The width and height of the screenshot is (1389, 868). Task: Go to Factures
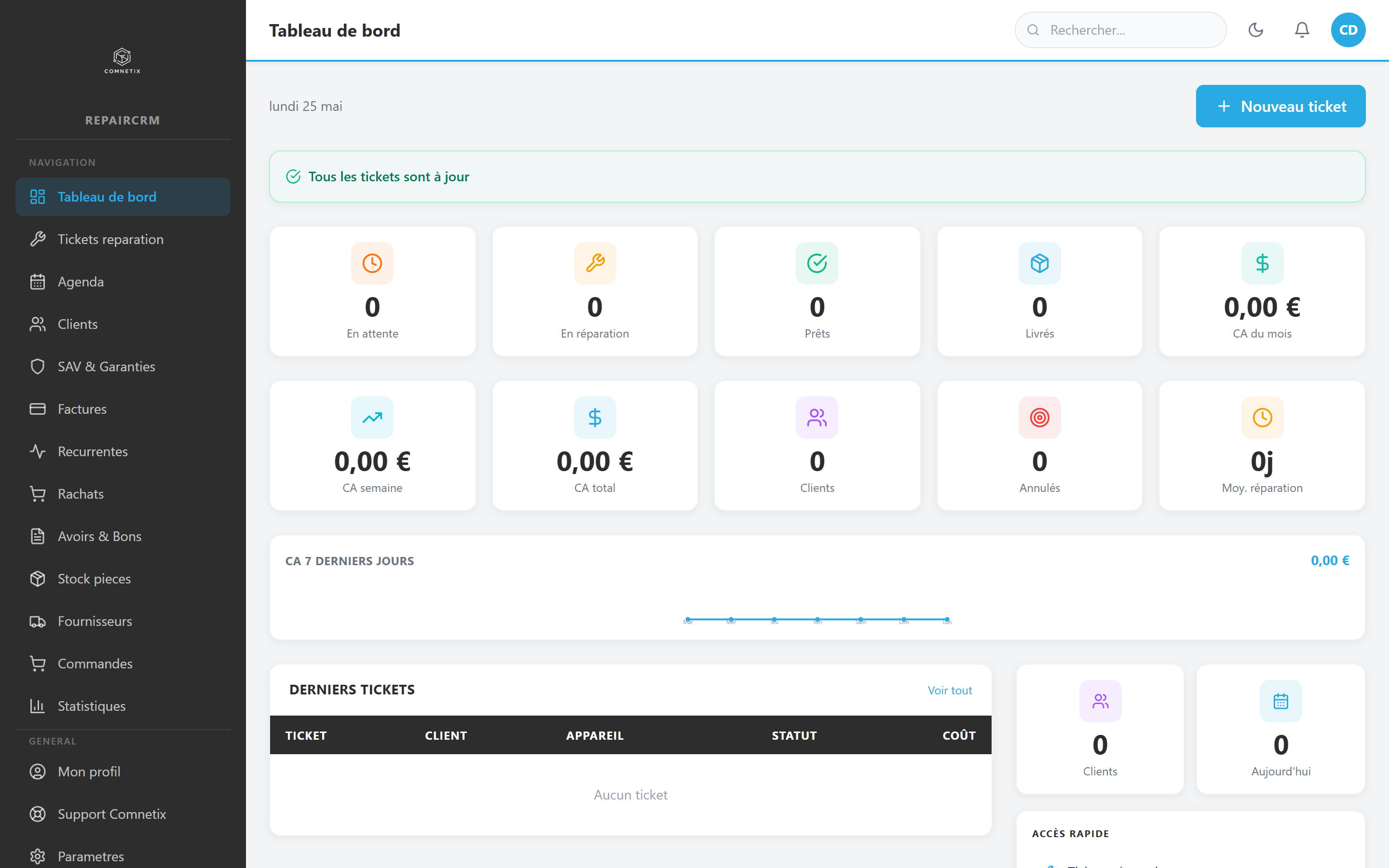click(123, 409)
